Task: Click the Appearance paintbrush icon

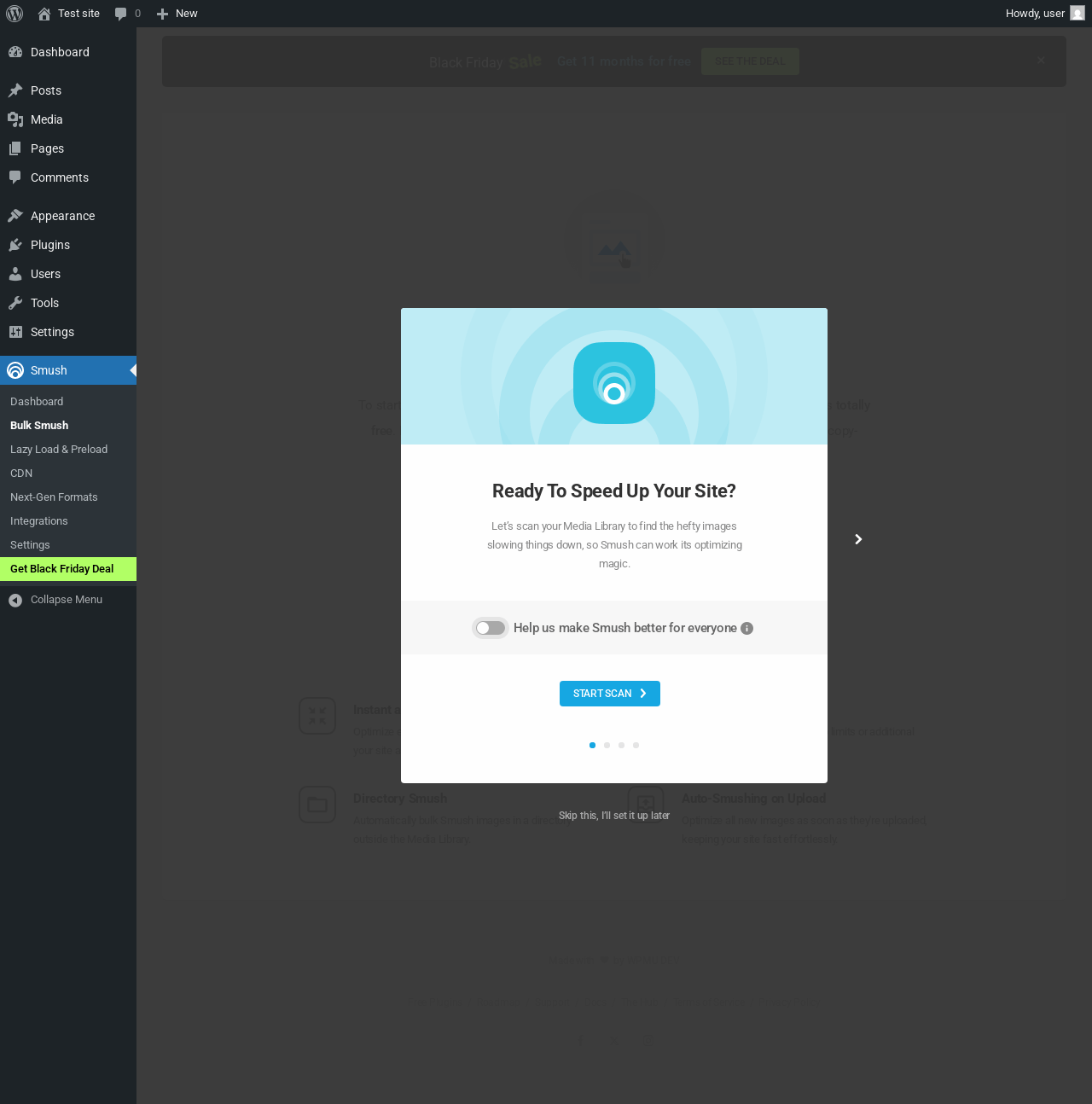Action: pos(15,216)
